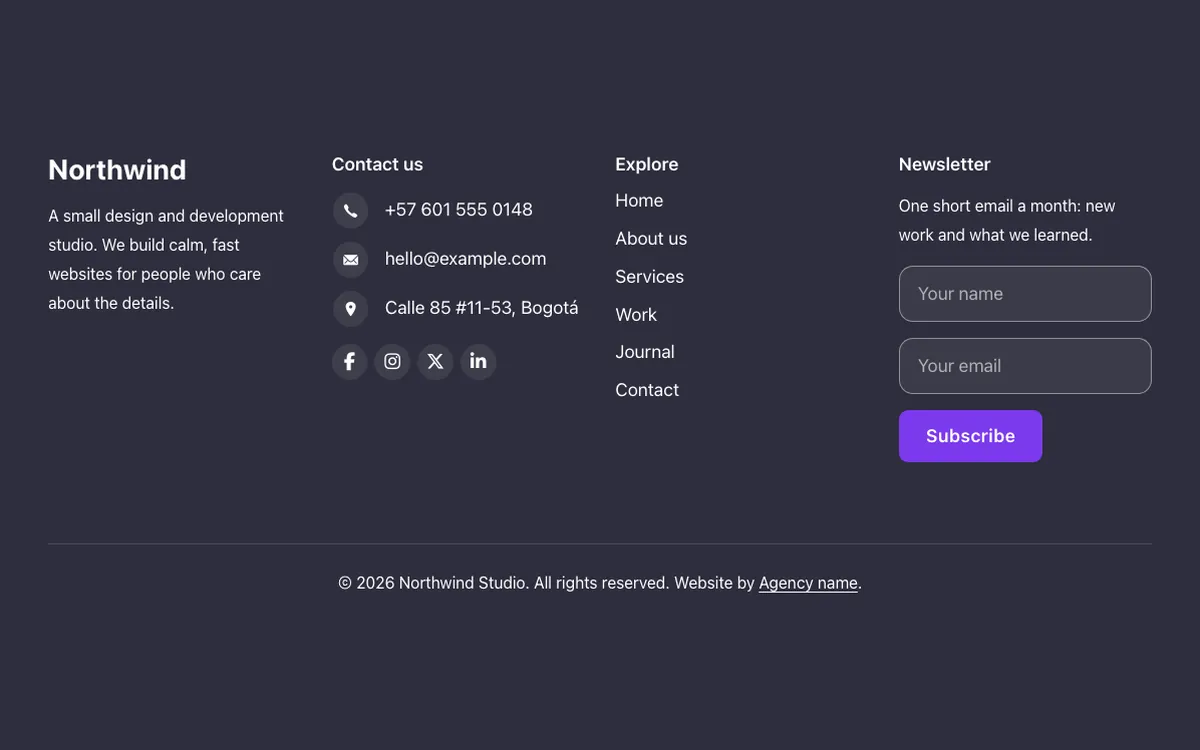Focus the Your email input field
This screenshot has height=750, width=1200.
1025,366
